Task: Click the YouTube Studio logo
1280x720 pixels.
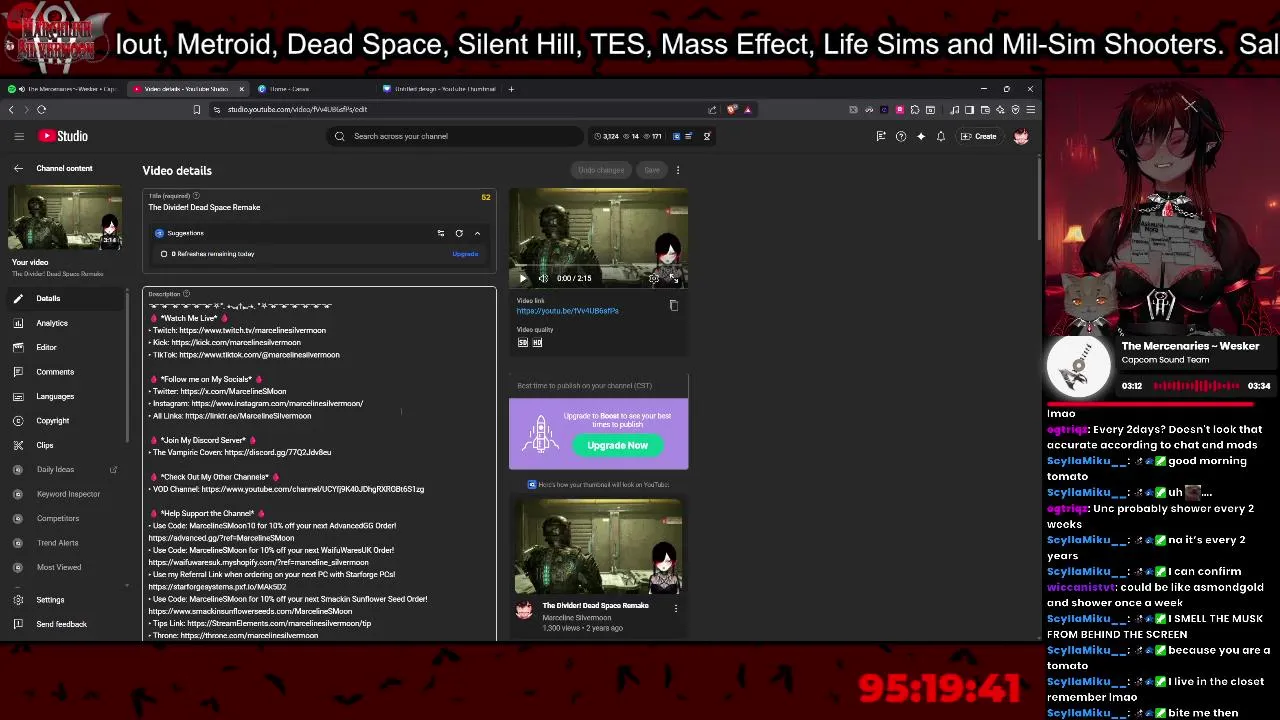Action: [64, 136]
